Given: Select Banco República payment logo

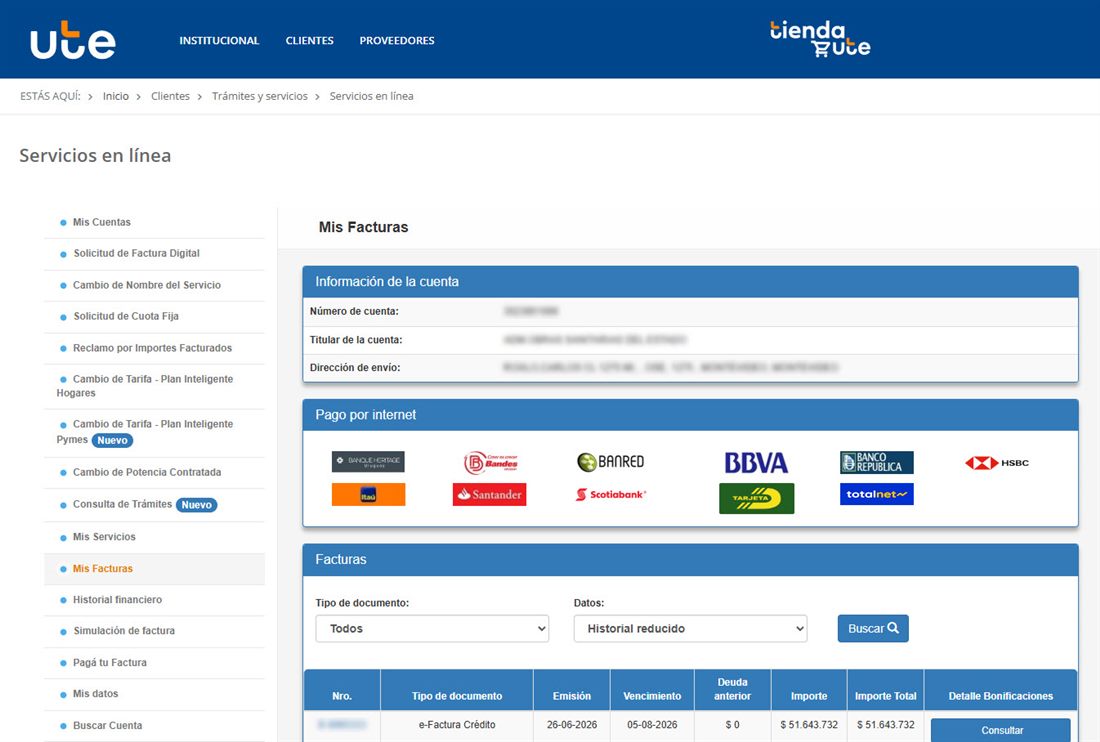Looking at the screenshot, I should 877,462.
